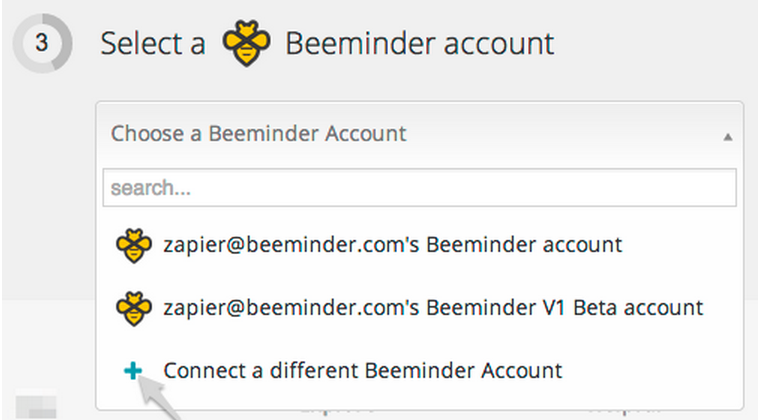Click the Beeminder bee logo in the heading
758x420 pixels.
[247, 43]
